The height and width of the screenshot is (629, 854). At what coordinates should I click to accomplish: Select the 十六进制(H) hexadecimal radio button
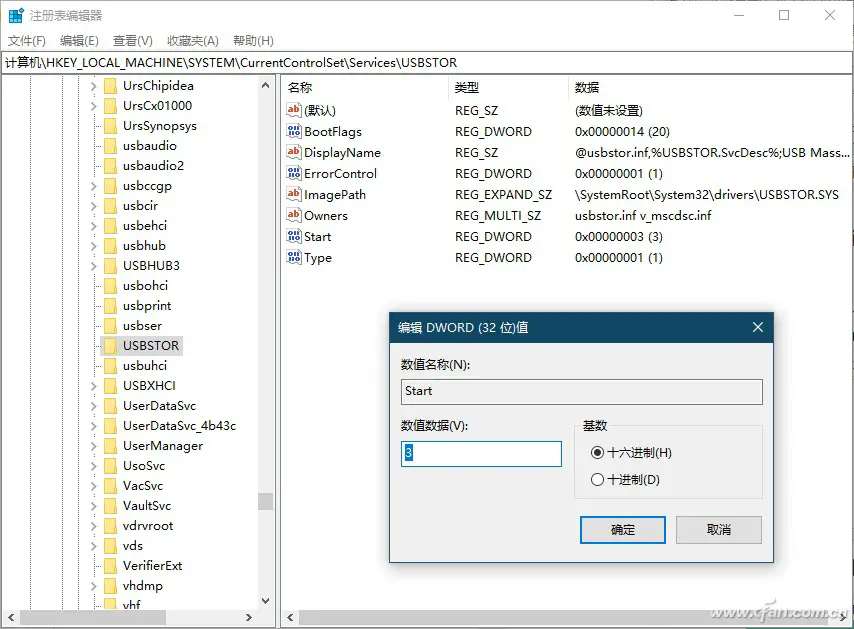click(x=597, y=453)
